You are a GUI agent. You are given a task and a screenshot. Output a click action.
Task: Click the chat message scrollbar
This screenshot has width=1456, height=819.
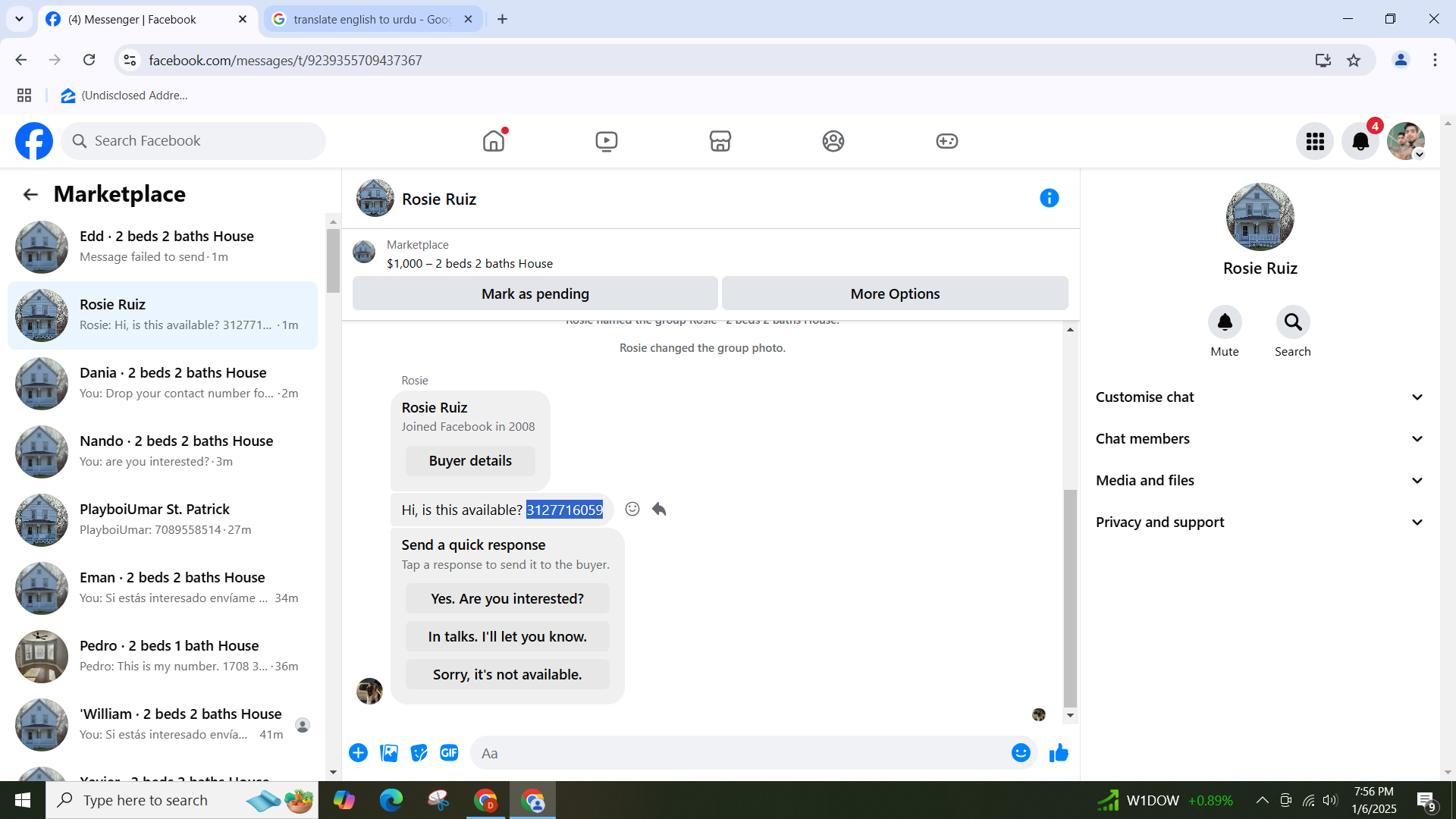coord(1070,598)
